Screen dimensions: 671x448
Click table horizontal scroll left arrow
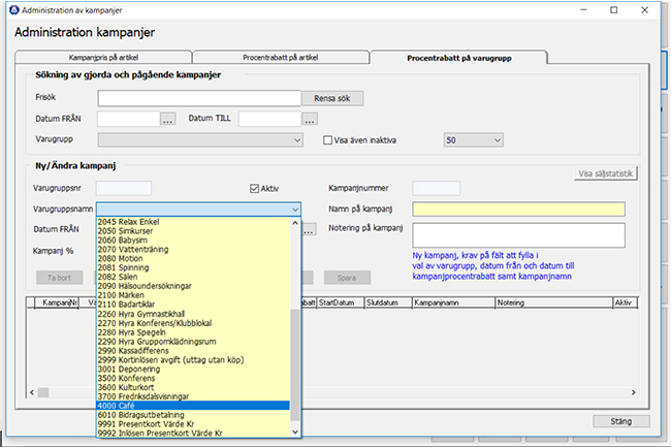[32, 392]
